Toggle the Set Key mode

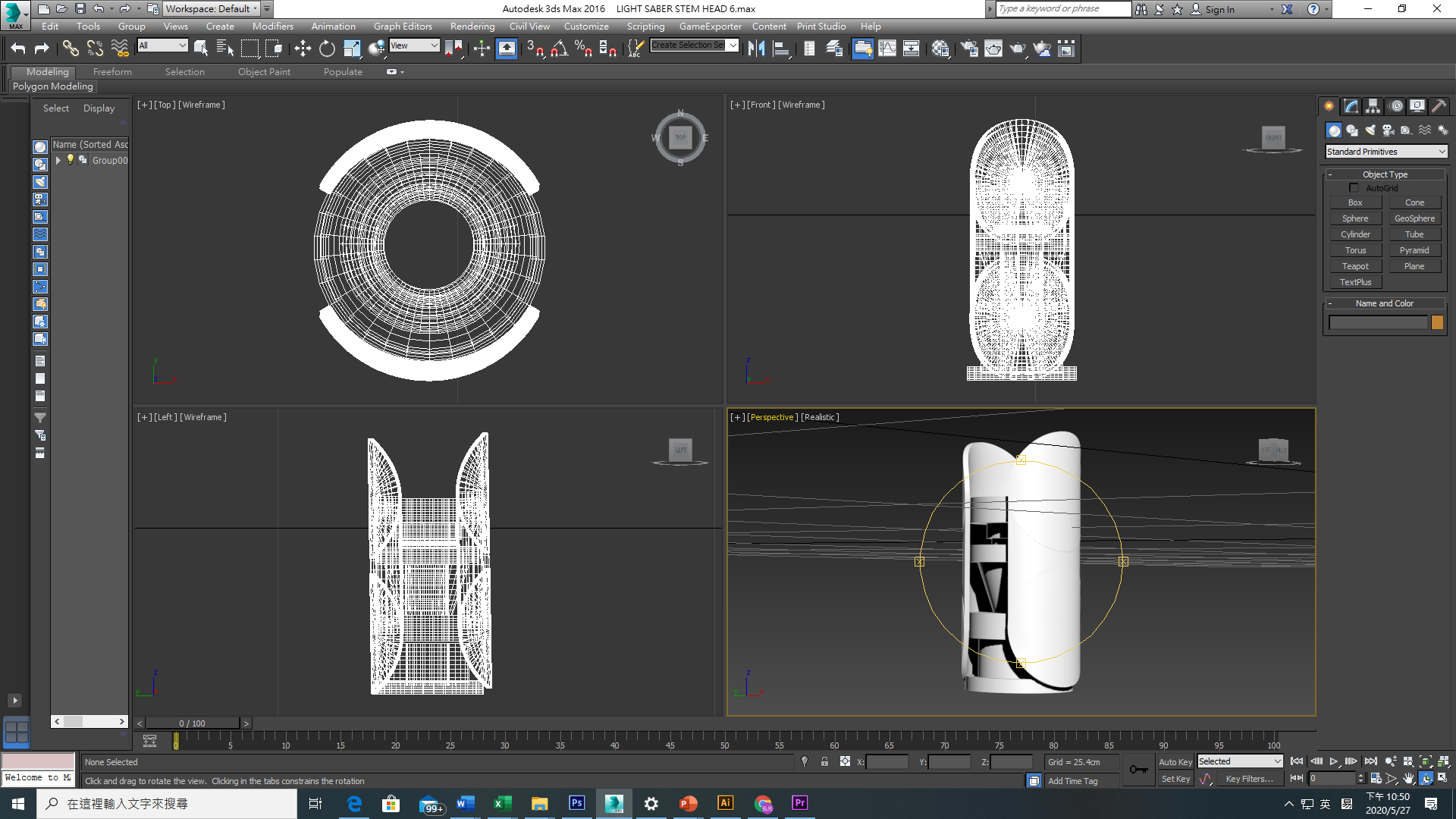tap(1175, 779)
